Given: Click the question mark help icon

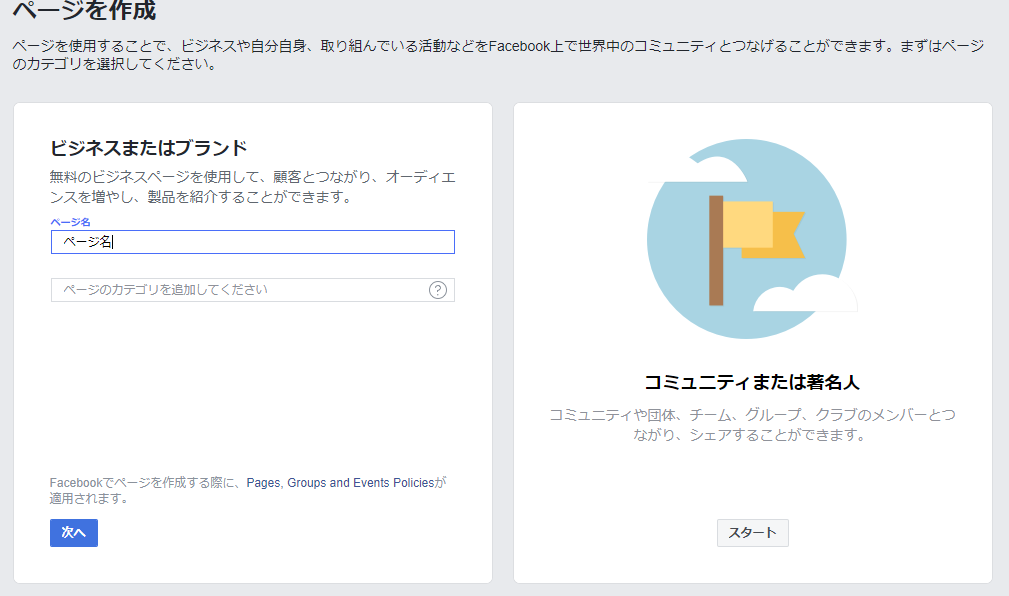Looking at the screenshot, I should (438, 290).
